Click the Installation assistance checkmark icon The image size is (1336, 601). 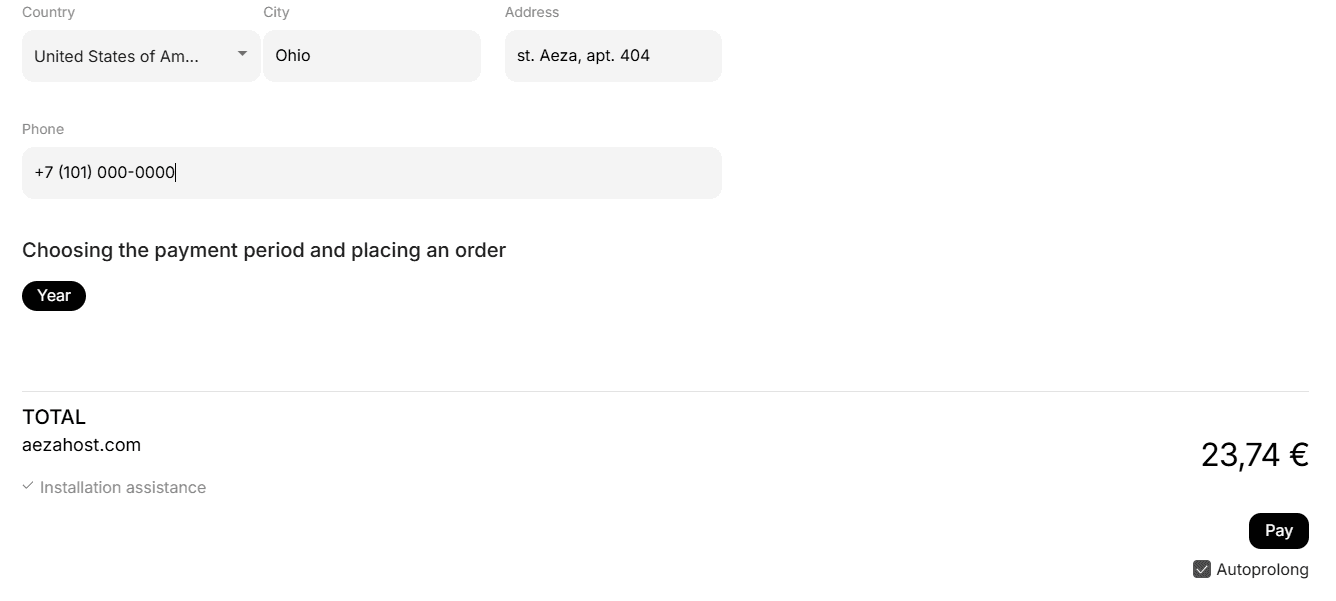28,486
